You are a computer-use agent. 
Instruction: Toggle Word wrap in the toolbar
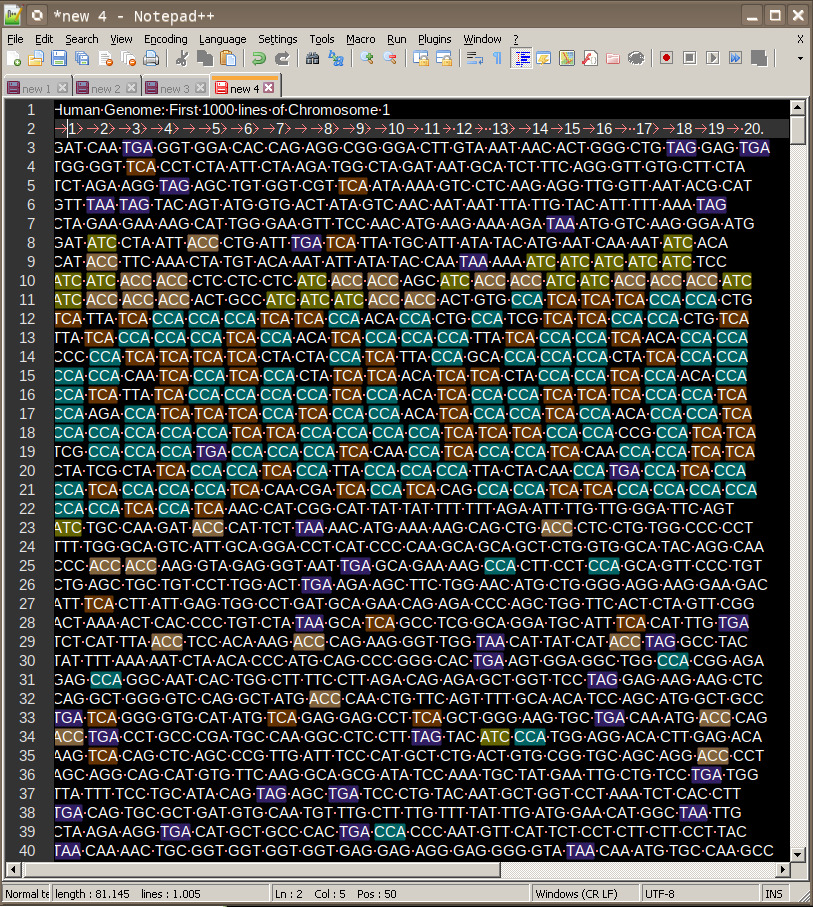pyautogui.click(x=475, y=59)
